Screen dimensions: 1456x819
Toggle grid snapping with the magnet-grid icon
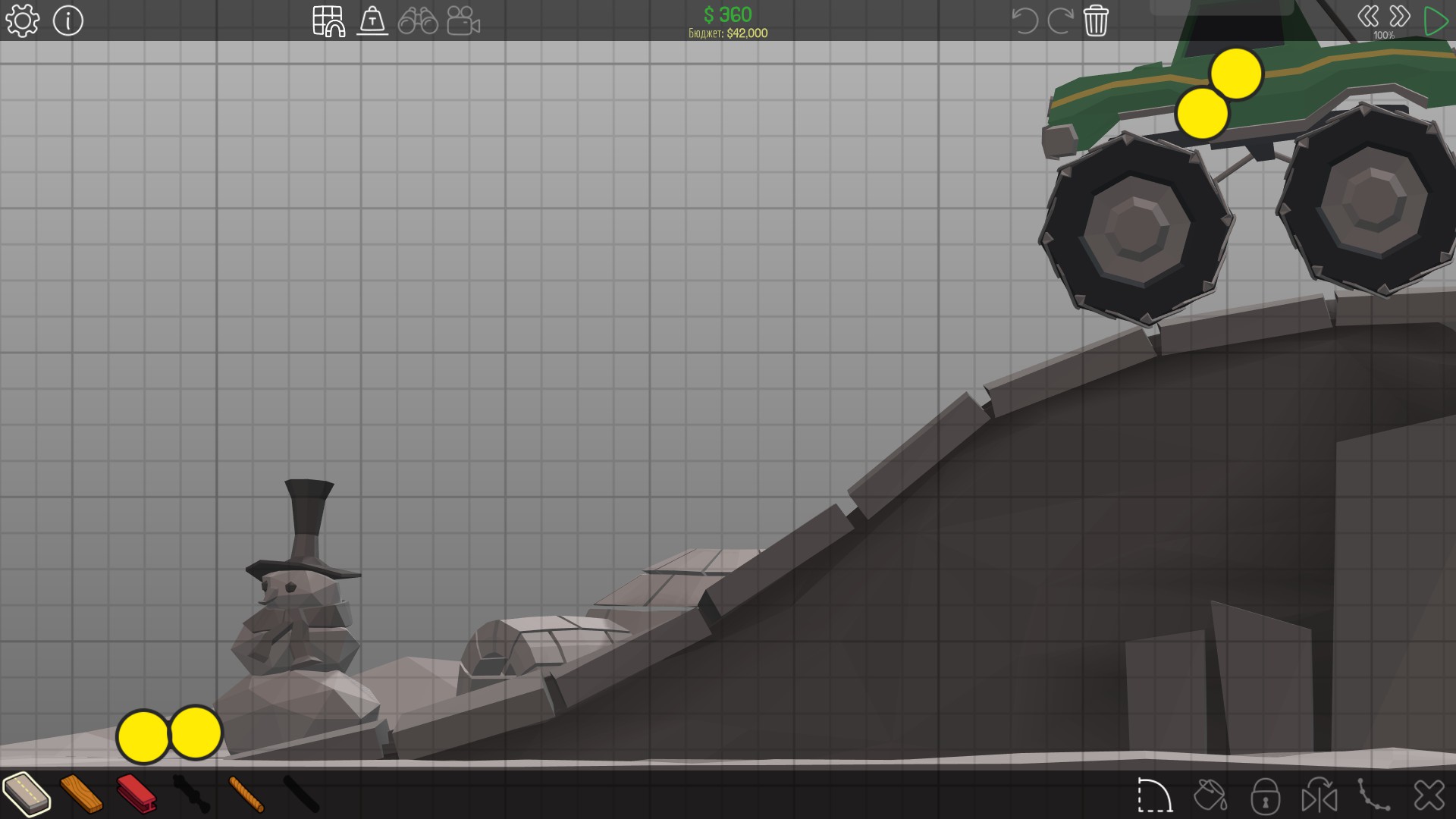(x=329, y=21)
